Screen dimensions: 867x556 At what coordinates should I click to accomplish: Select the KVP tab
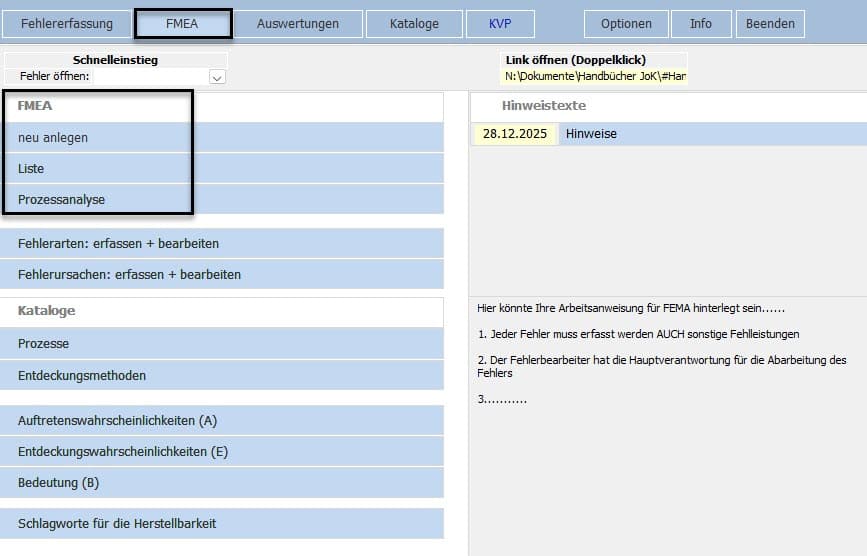pos(500,24)
